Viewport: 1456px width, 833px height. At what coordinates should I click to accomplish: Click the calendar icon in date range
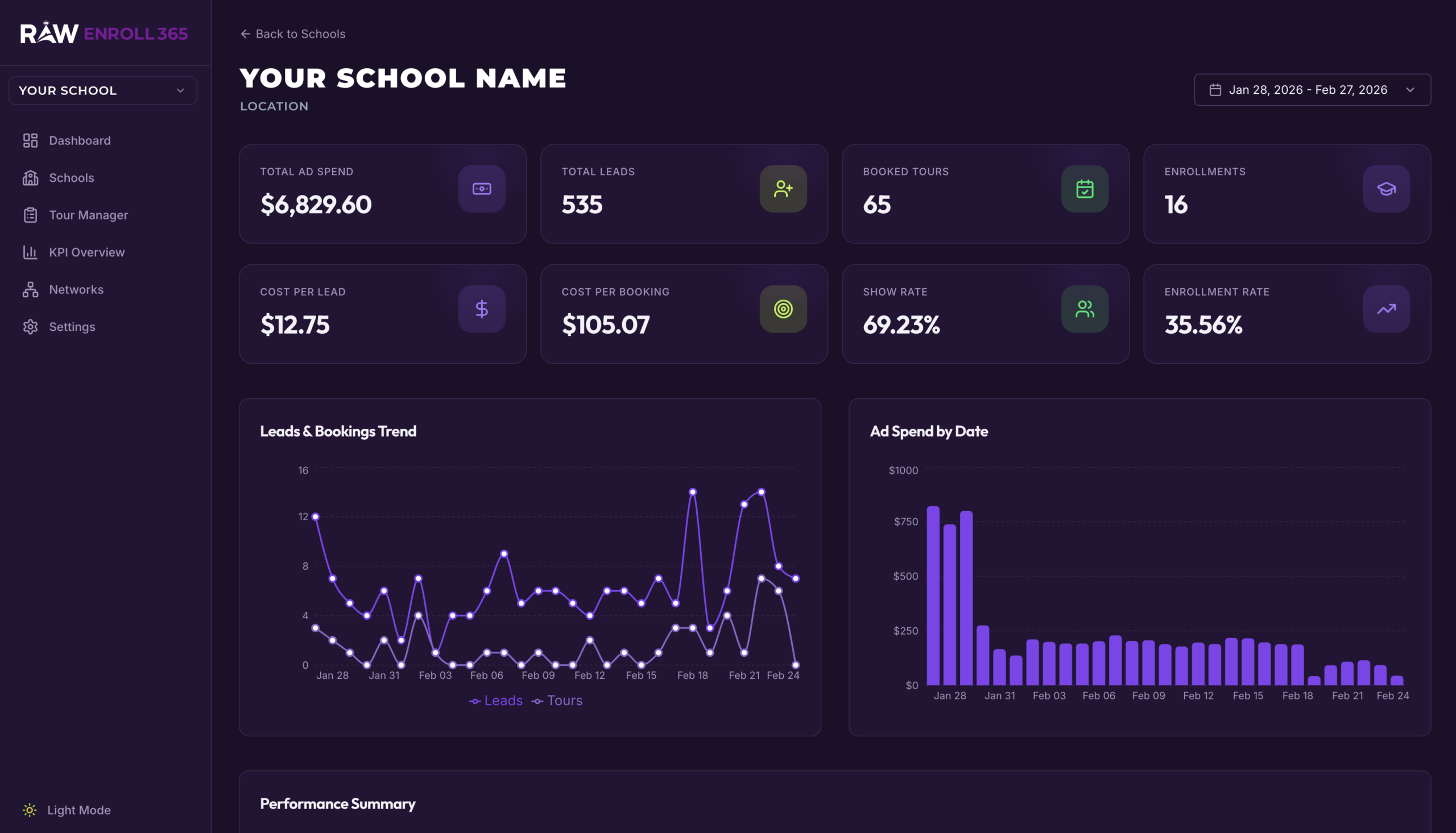(x=1215, y=90)
